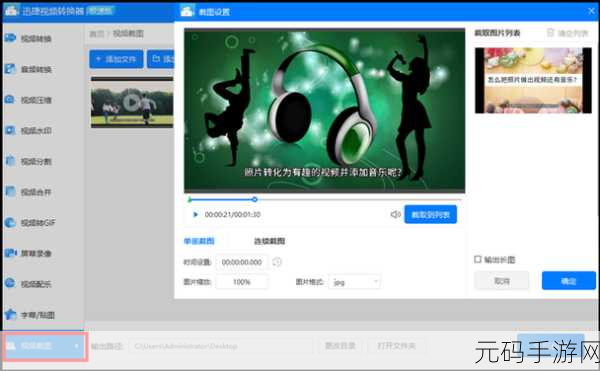Close the 截图设置 dialog
Image resolution: width=600 pixels, height=371 pixels.
point(591,11)
